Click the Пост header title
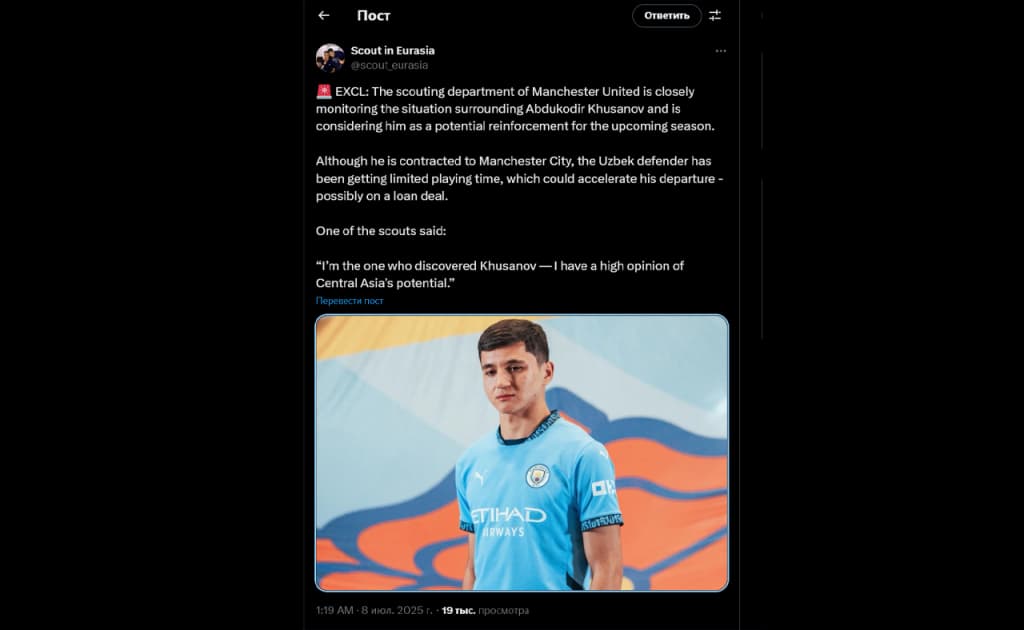The height and width of the screenshot is (630, 1024). point(374,16)
